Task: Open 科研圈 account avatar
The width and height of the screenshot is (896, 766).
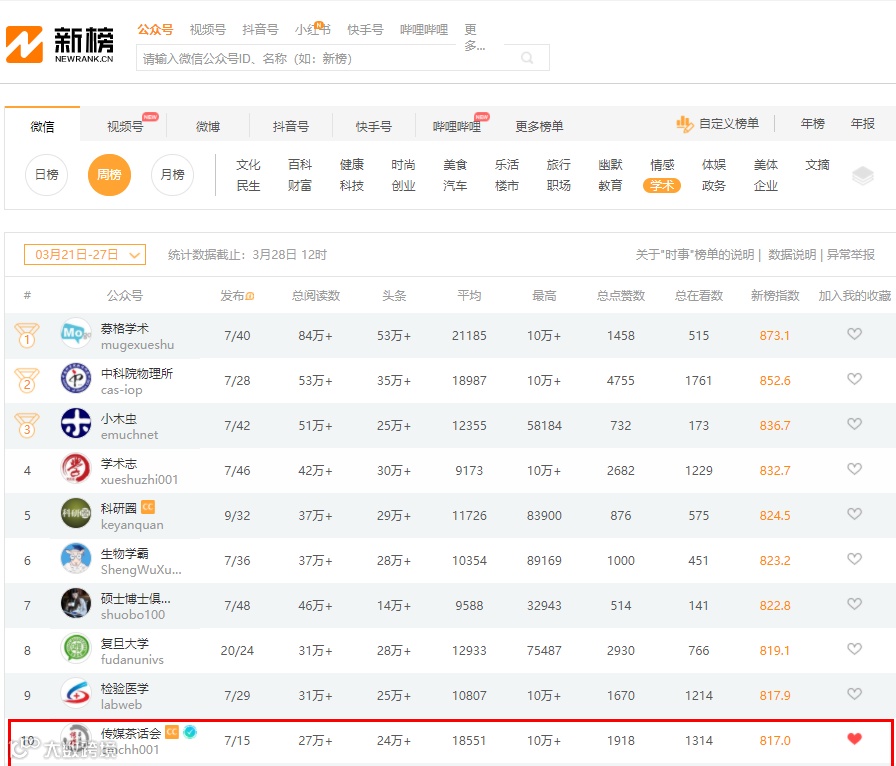Action: [76, 513]
